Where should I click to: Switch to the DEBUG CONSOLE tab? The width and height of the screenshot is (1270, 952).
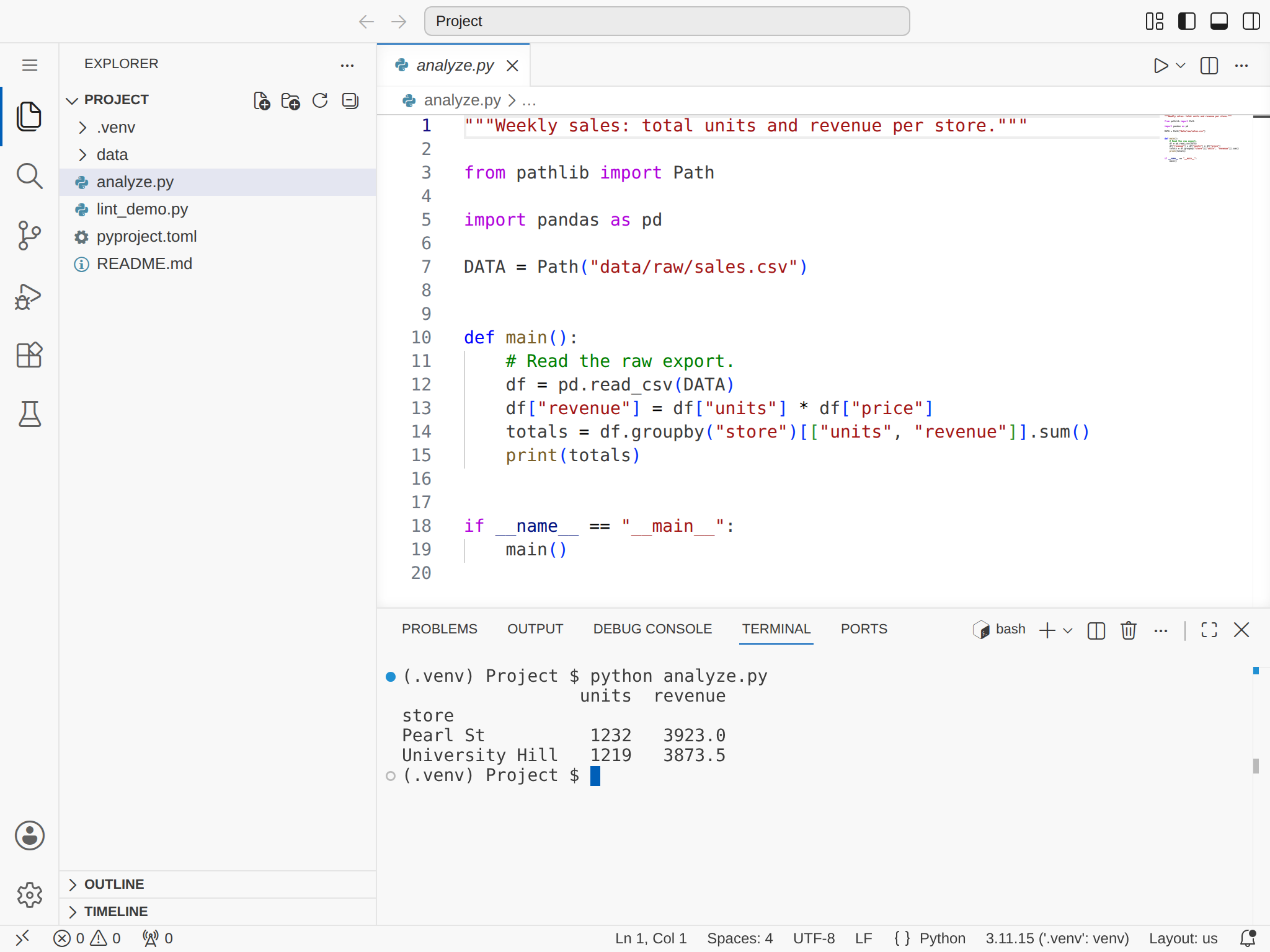coord(652,629)
